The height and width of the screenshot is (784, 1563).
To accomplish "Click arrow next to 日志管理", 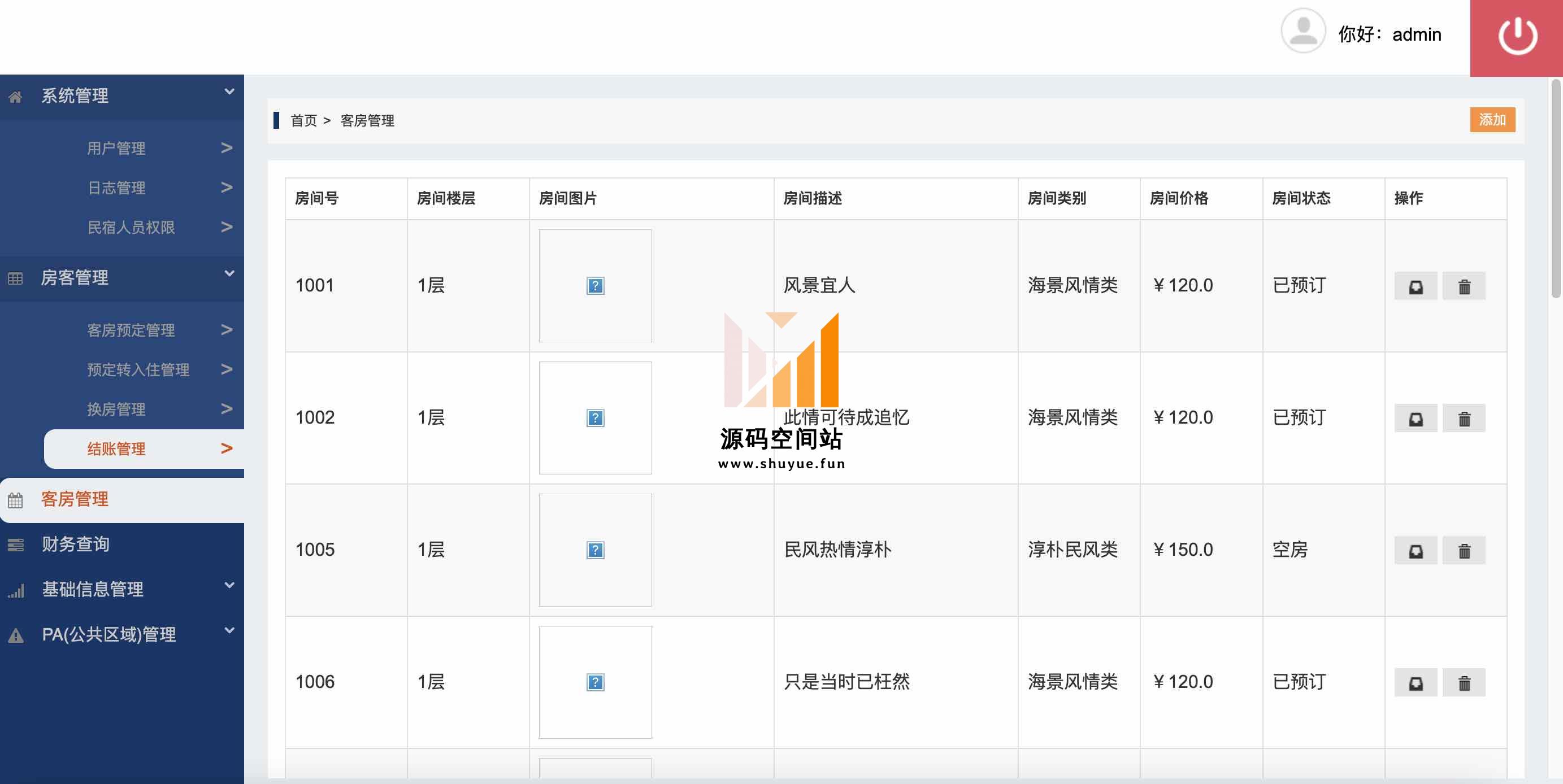I will pos(227,188).
